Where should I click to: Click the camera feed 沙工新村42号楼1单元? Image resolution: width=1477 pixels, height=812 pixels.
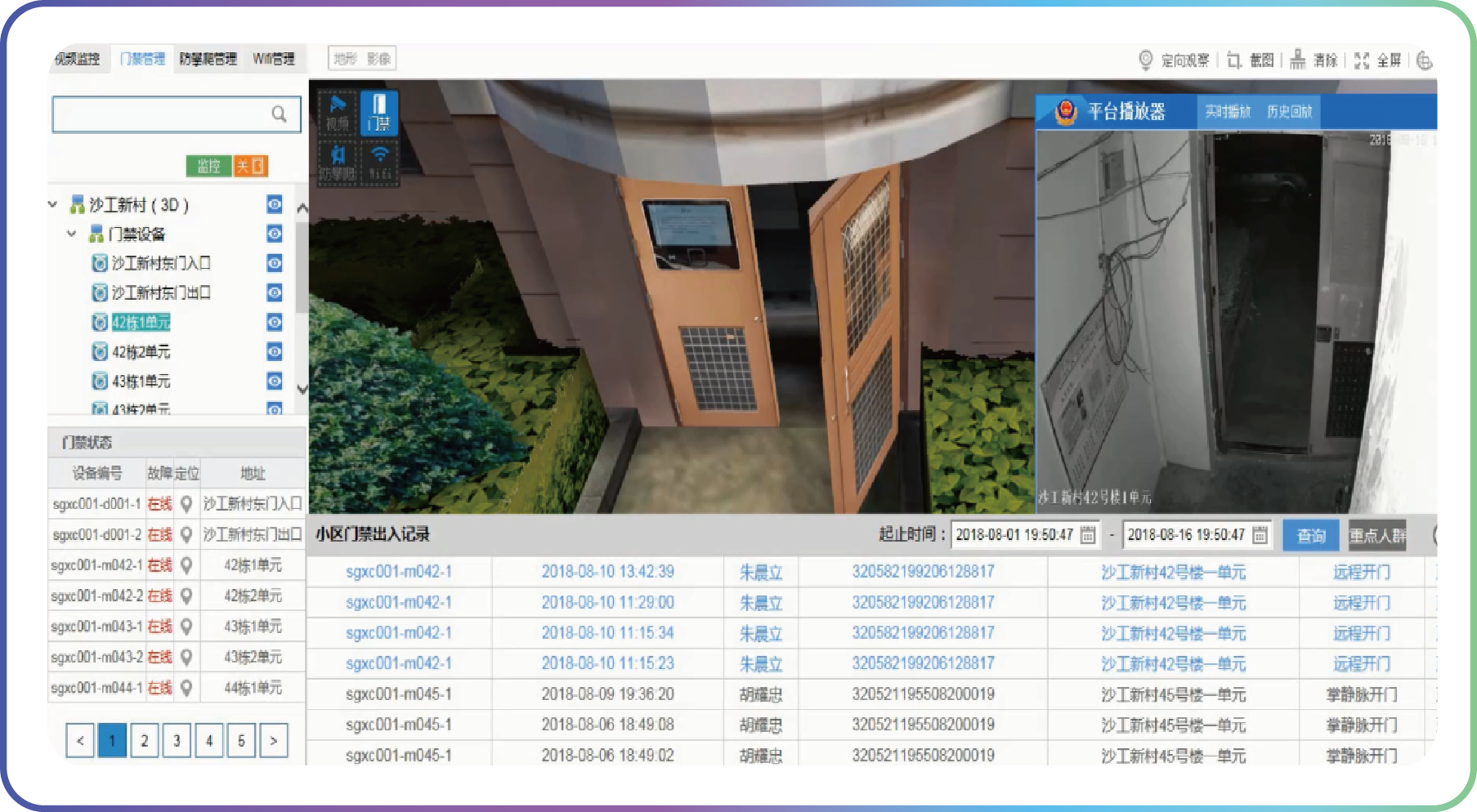click(1236, 322)
